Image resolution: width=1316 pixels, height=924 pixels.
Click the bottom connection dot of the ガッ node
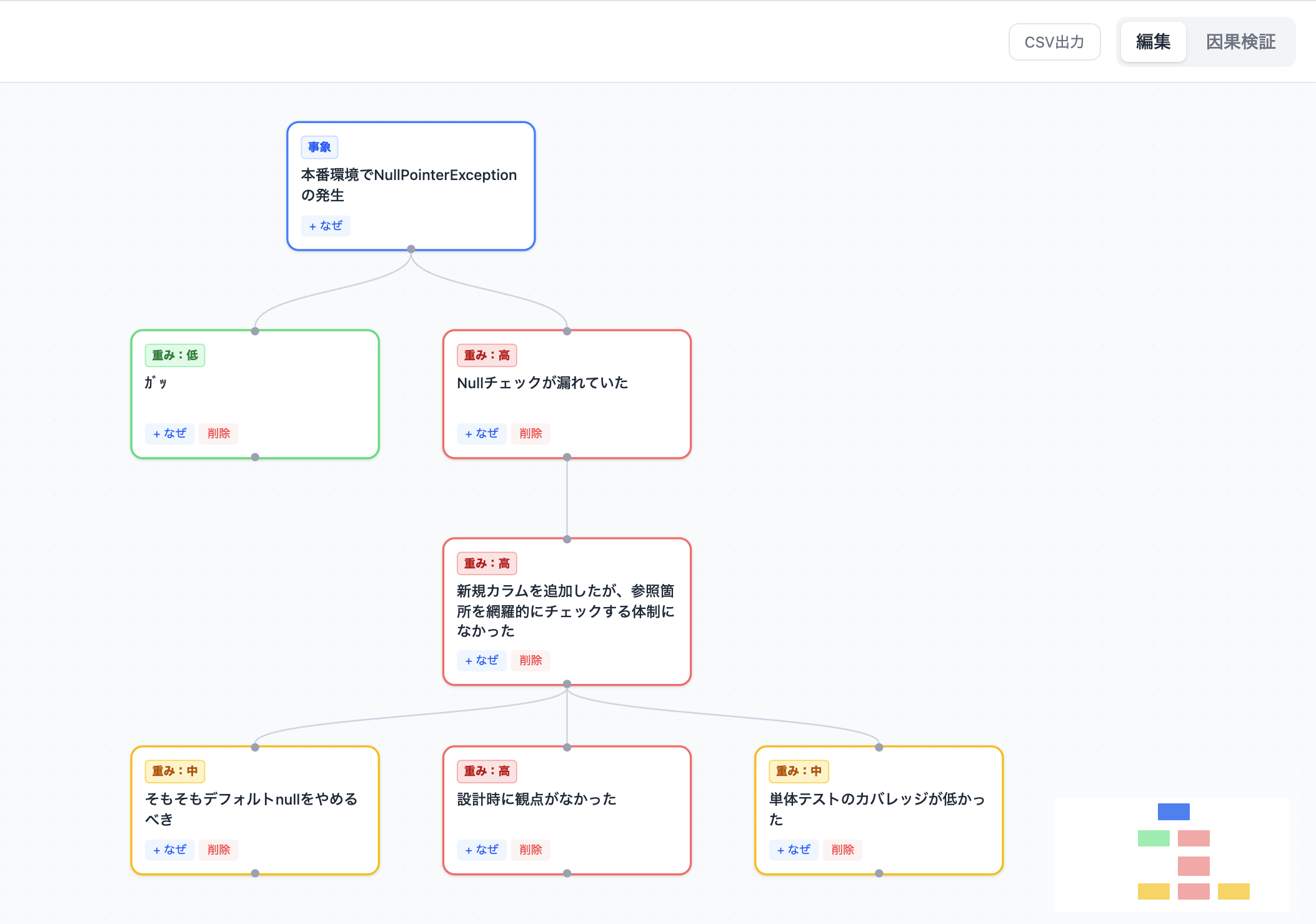tap(254, 457)
